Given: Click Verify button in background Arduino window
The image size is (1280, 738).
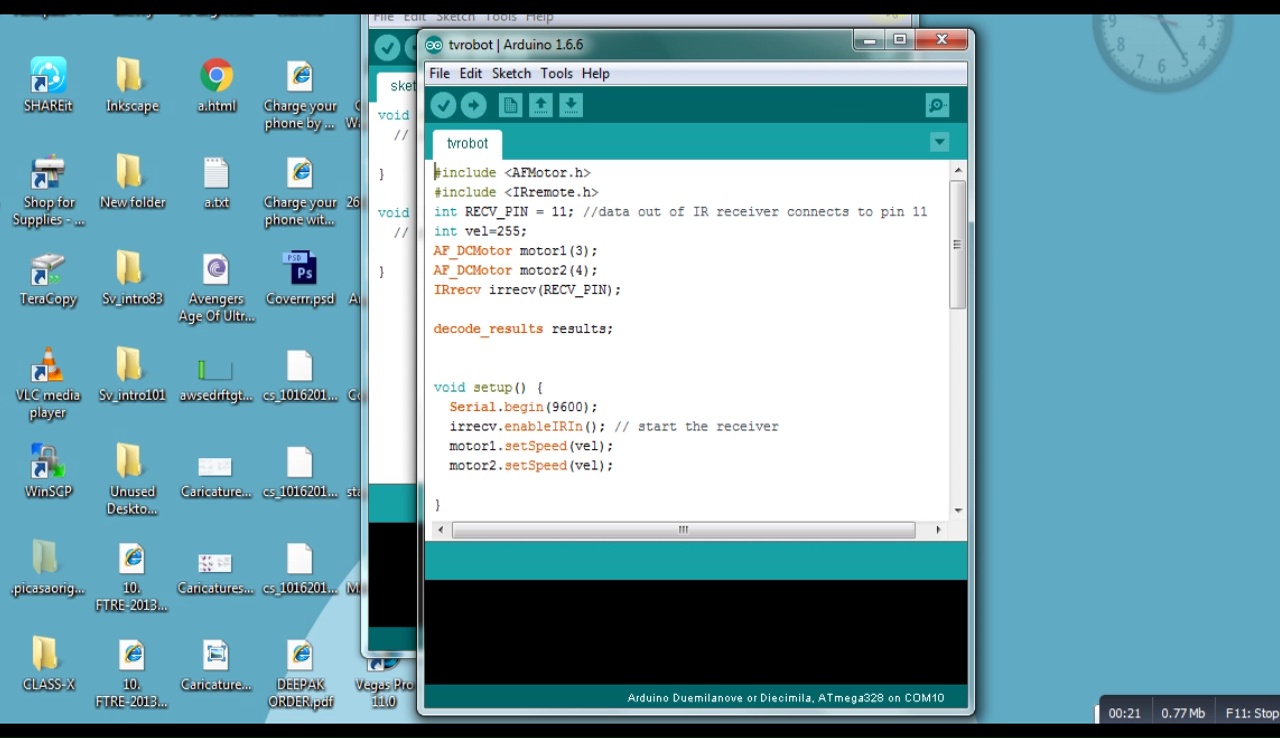Looking at the screenshot, I should [387, 47].
